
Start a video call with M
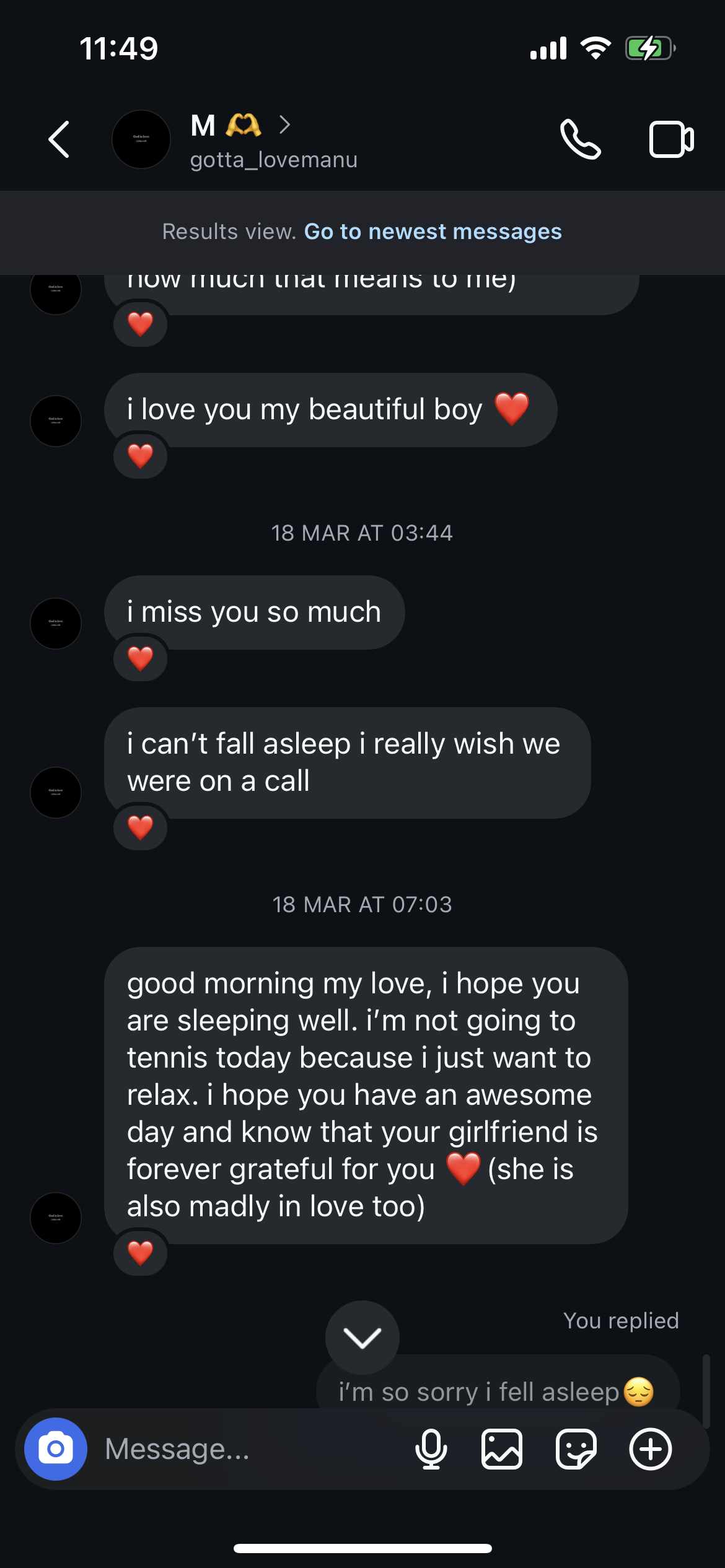click(x=671, y=139)
